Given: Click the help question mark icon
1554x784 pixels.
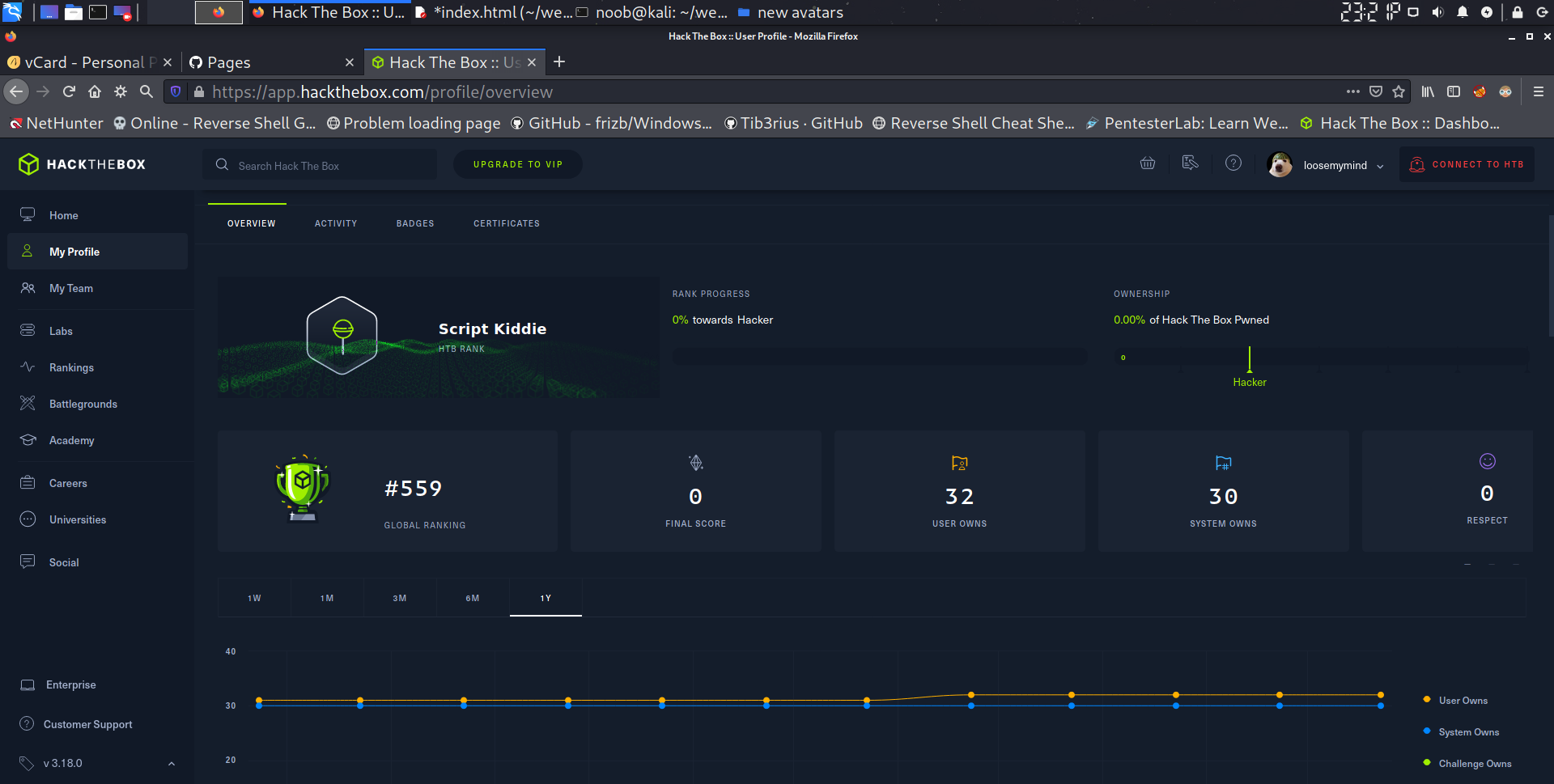Looking at the screenshot, I should click(x=1233, y=163).
